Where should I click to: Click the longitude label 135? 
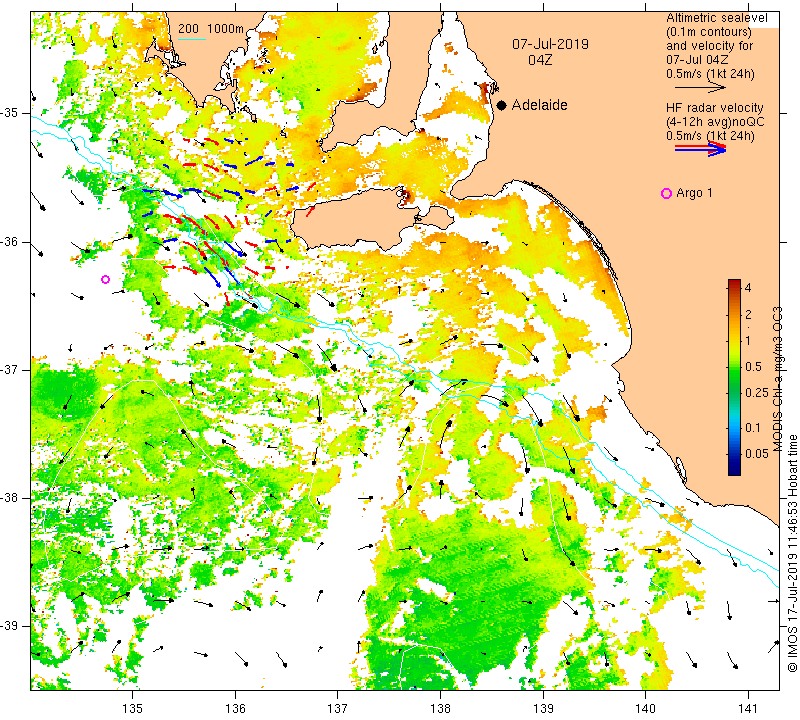[133, 709]
